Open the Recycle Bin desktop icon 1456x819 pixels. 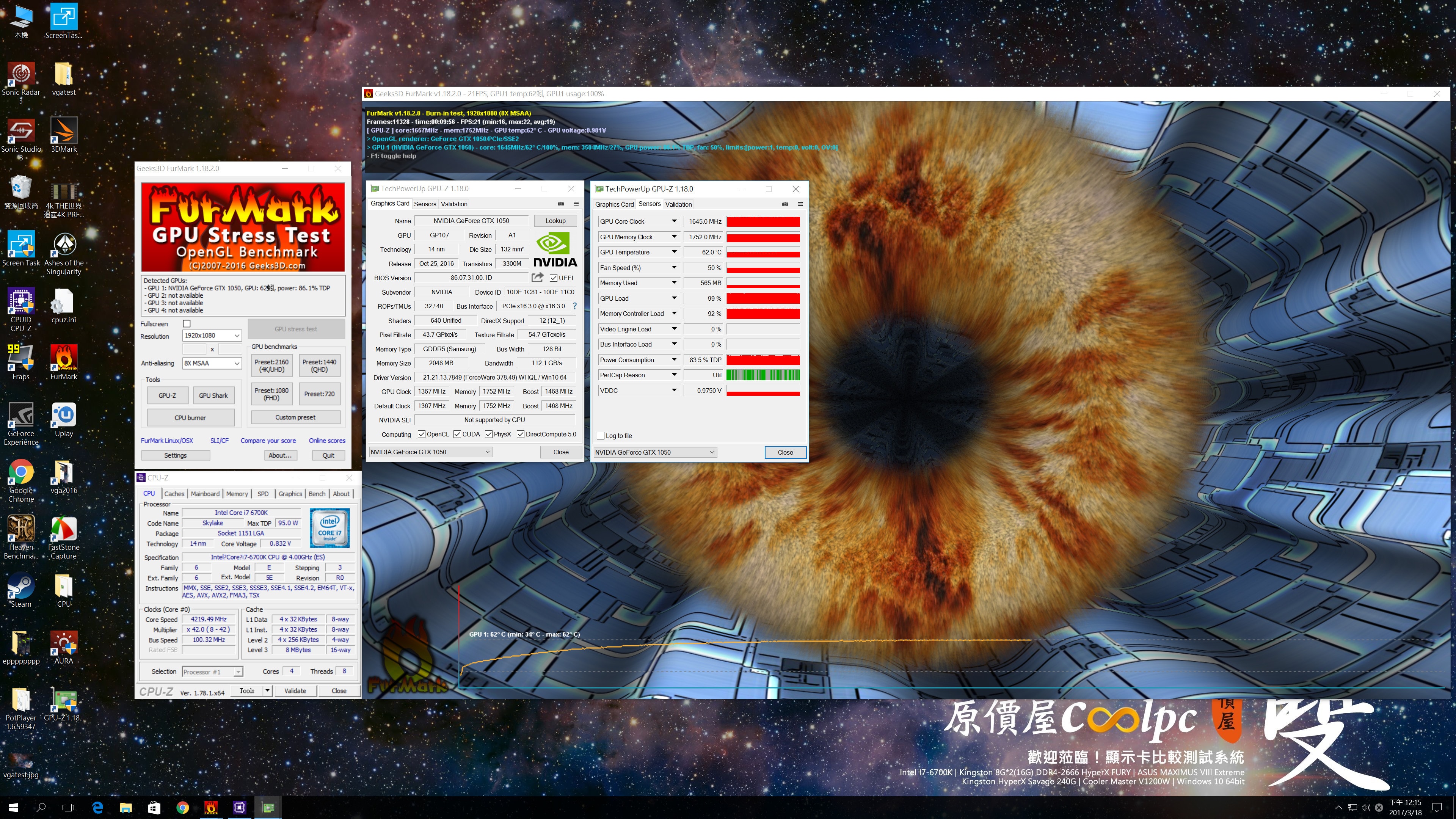click(21, 193)
